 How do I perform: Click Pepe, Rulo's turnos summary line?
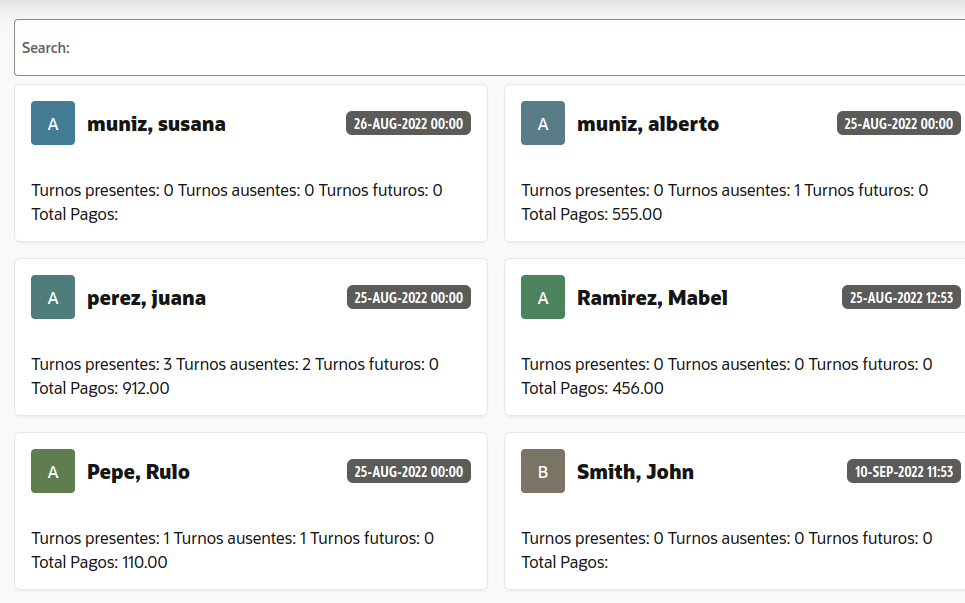[x=232, y=538]
